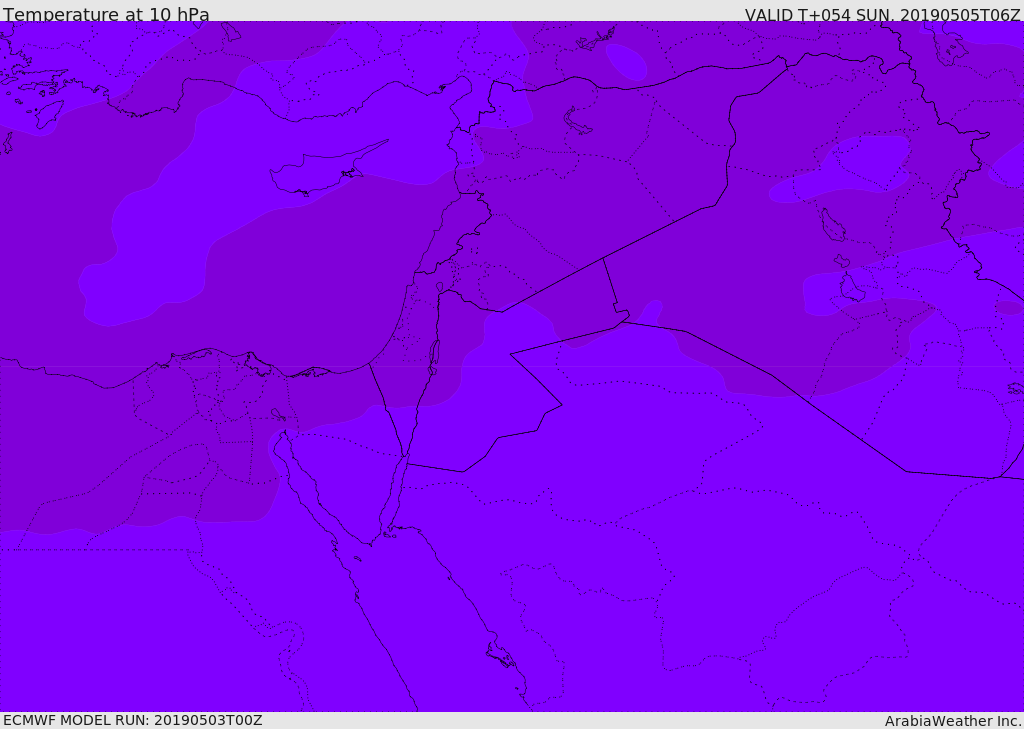Click the "Temperature at 10 hPa" title
The height and width of the screenshot is (729, 1024).
pos(106,15)
